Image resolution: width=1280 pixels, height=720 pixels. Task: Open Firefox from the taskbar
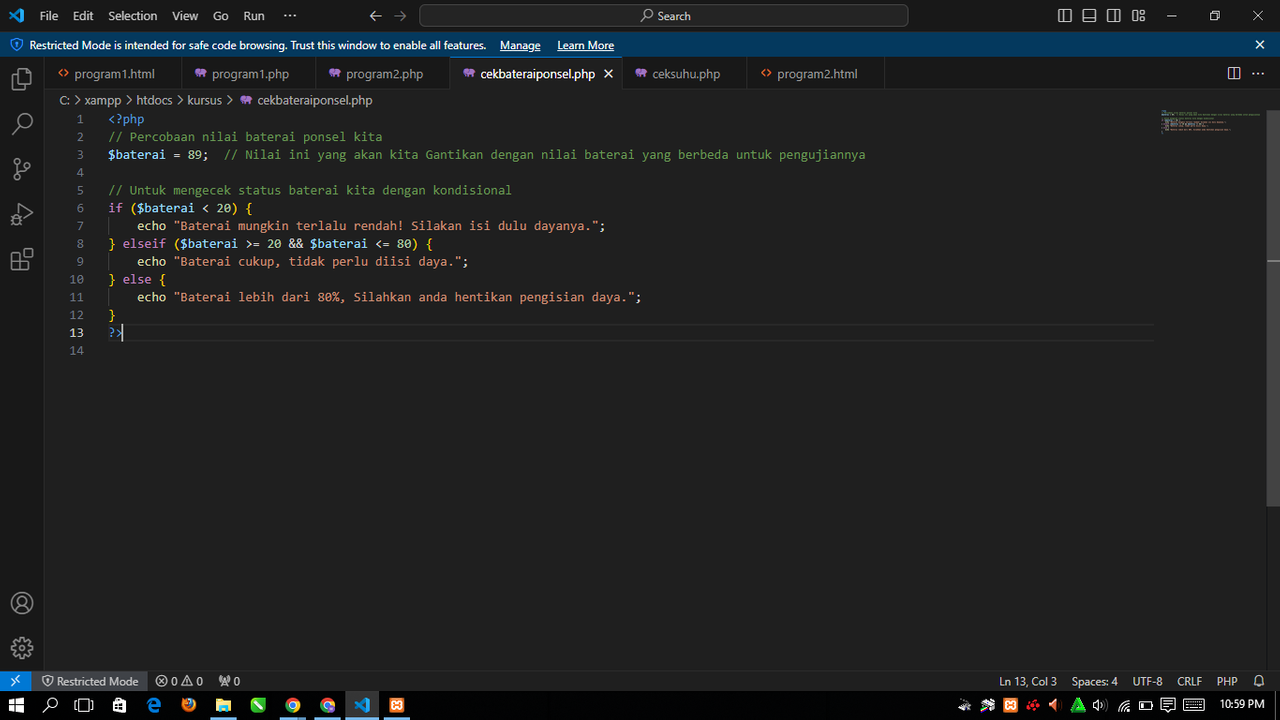click(189, 705)
